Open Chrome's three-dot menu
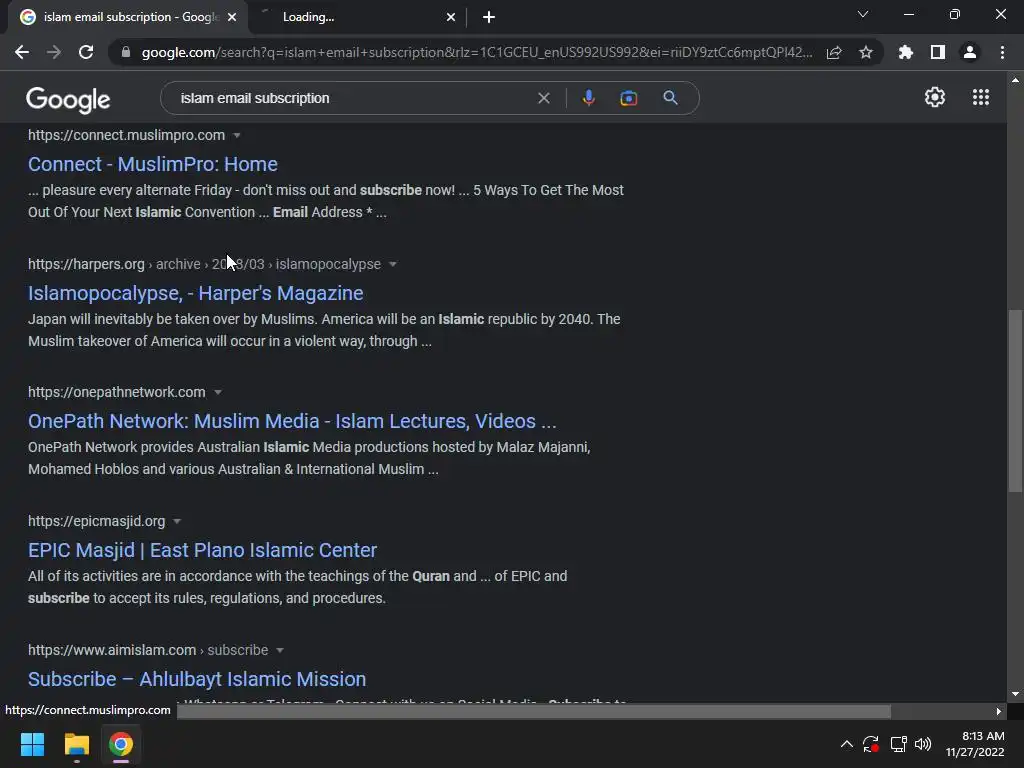1024x768 pixels. pos(1002,52)
